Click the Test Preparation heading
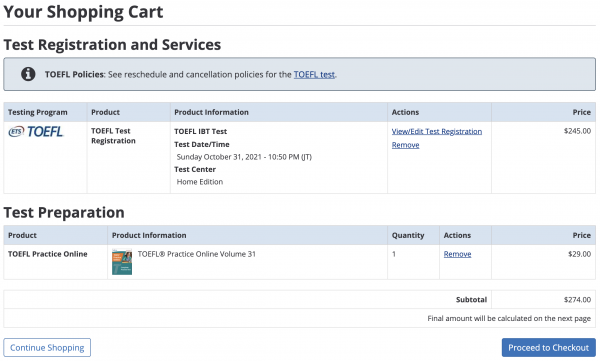Image resolution: width=600 pixels, height=361 pixels. 64,212
